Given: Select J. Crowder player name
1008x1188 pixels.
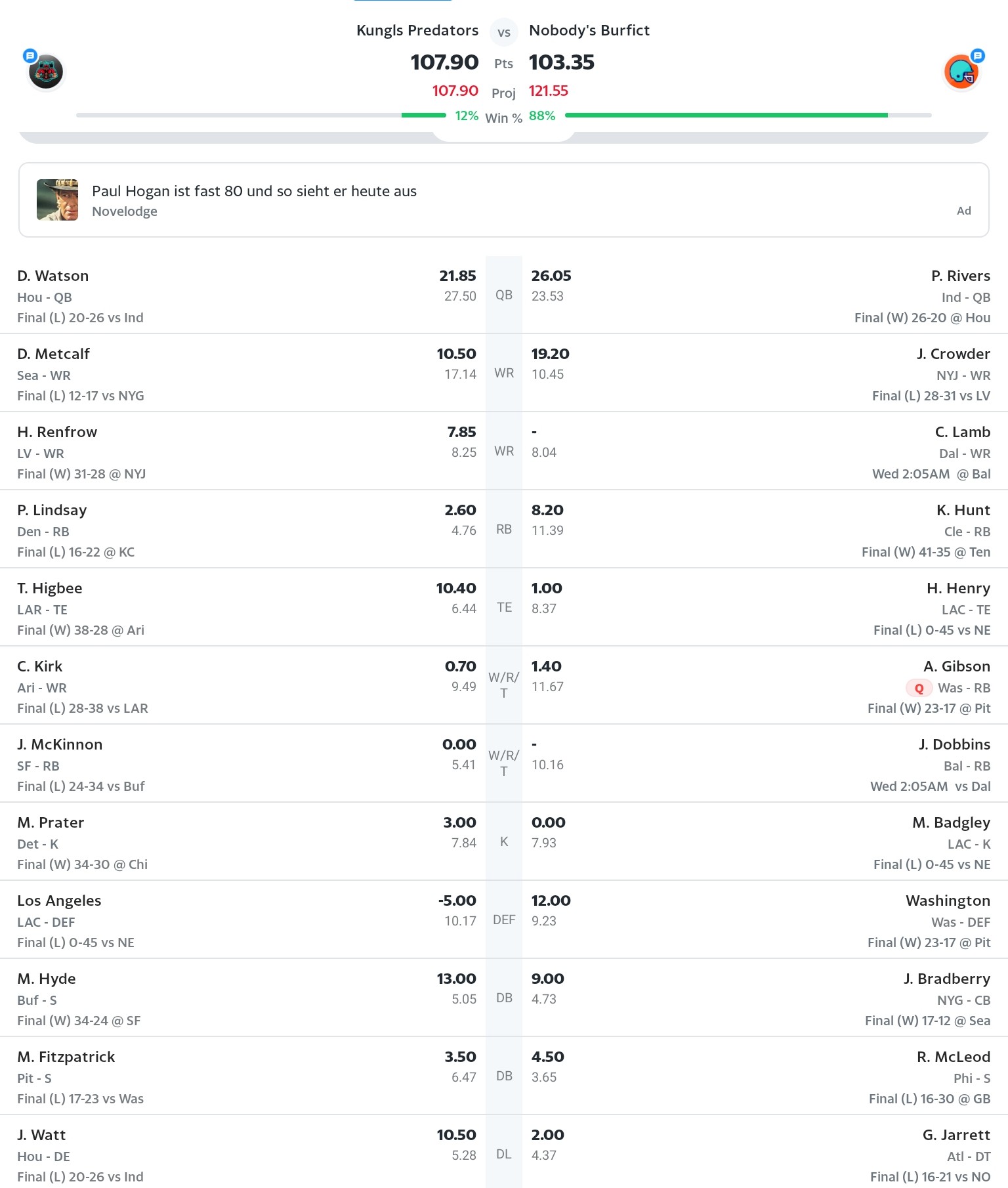Looking at the screenshot, I should point(954,354).
